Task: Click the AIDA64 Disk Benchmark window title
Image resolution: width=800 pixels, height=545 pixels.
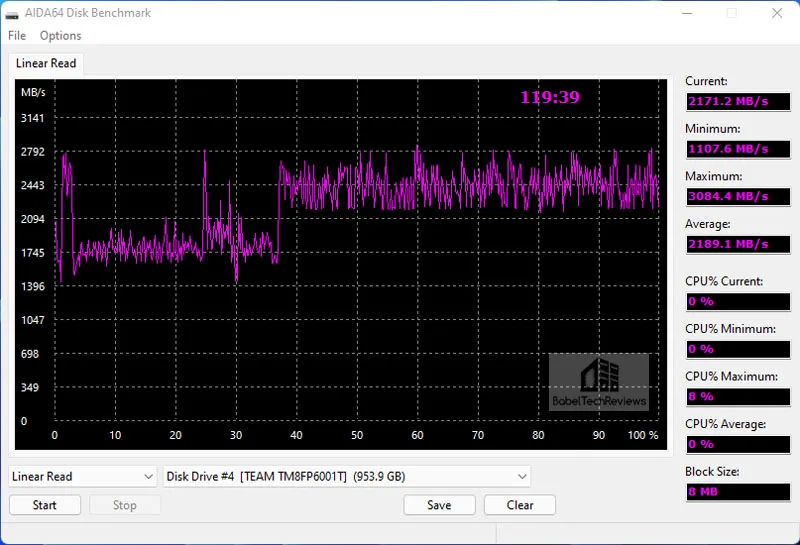Action: click(x=88, y=13)
